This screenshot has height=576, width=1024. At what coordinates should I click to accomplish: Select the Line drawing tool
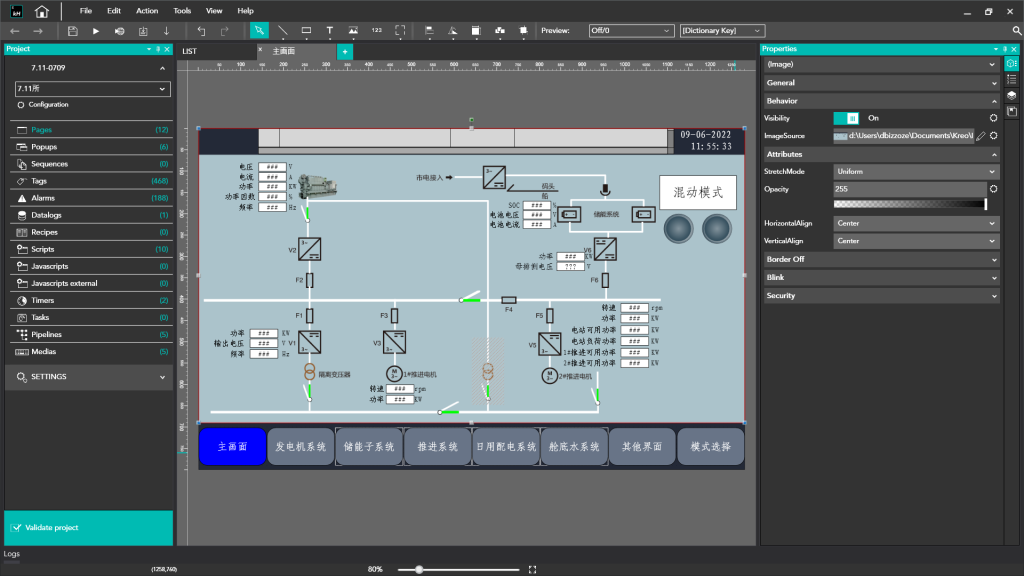(283, 30)
